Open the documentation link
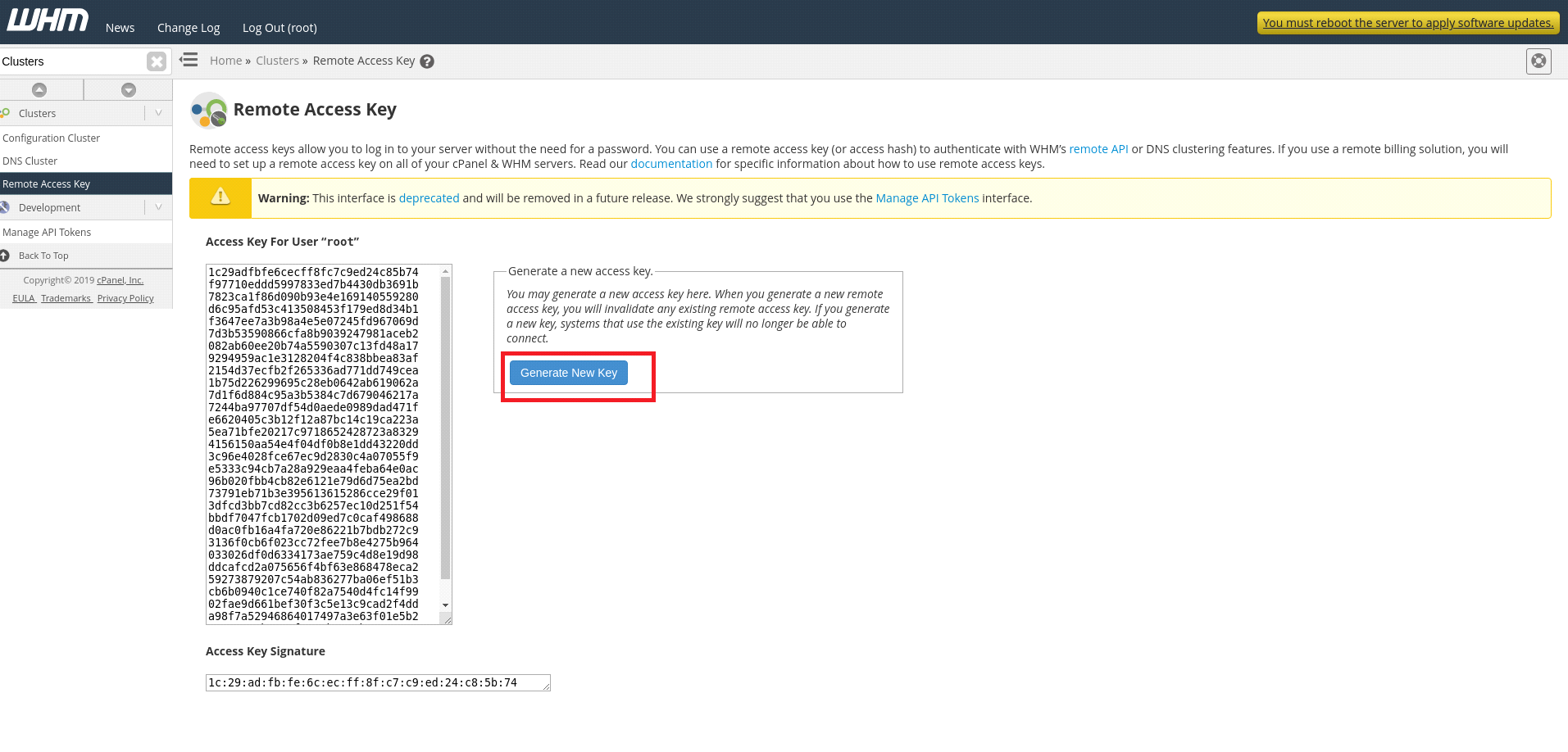Image resolution: width=1568 pixels, height=752 pixels. point(671,164)
